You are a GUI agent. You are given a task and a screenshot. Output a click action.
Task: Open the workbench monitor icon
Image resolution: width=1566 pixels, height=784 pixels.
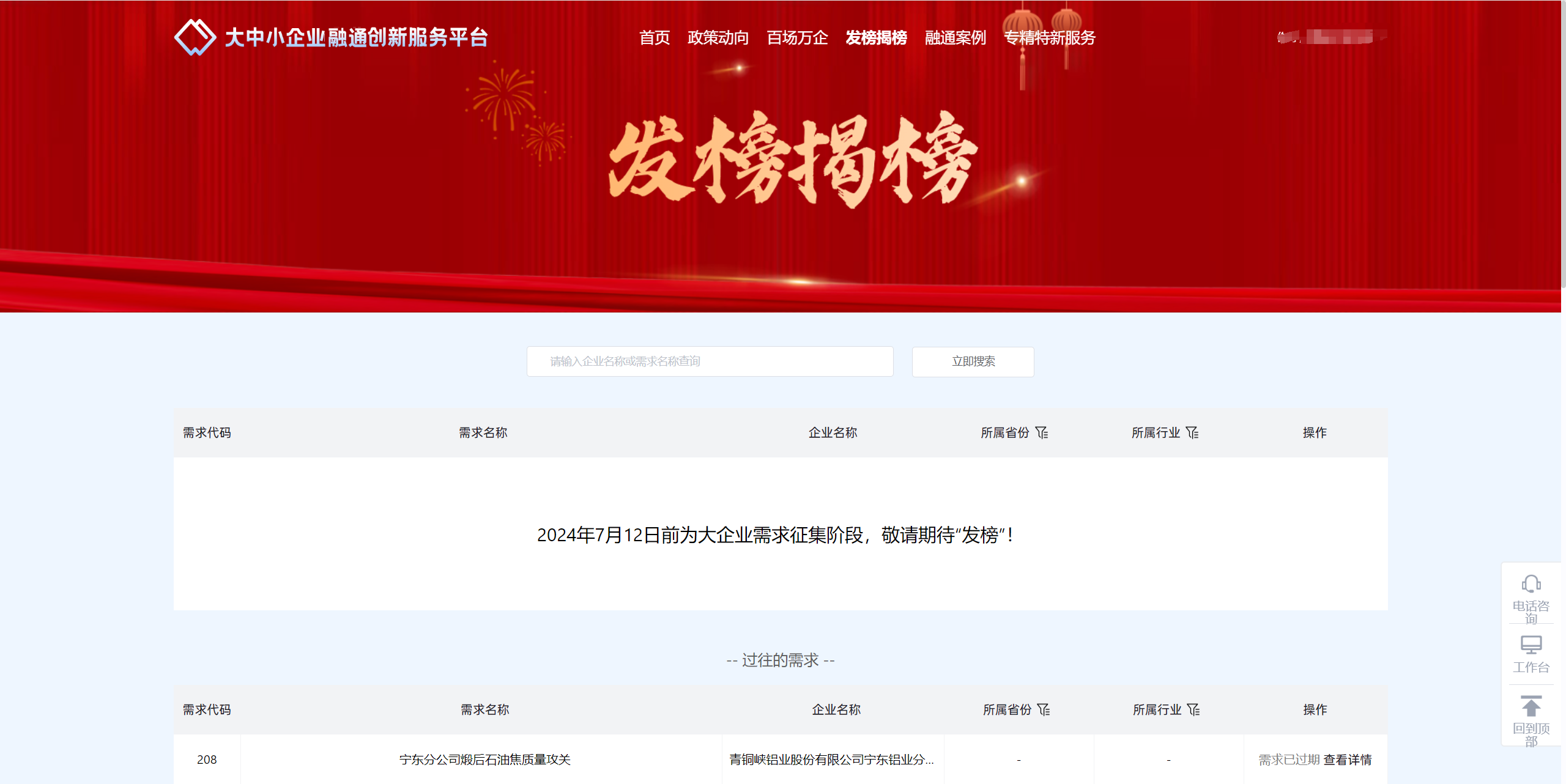coord(1531,645)
